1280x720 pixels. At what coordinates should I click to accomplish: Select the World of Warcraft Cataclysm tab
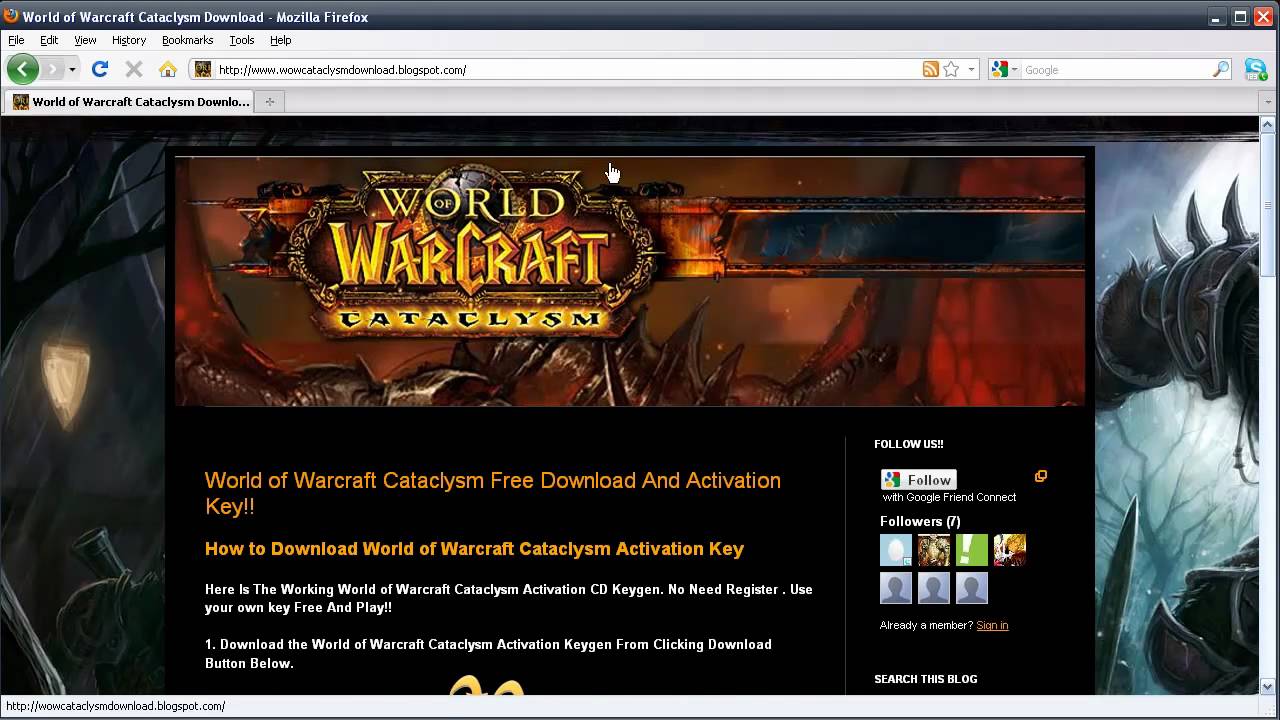130,101
